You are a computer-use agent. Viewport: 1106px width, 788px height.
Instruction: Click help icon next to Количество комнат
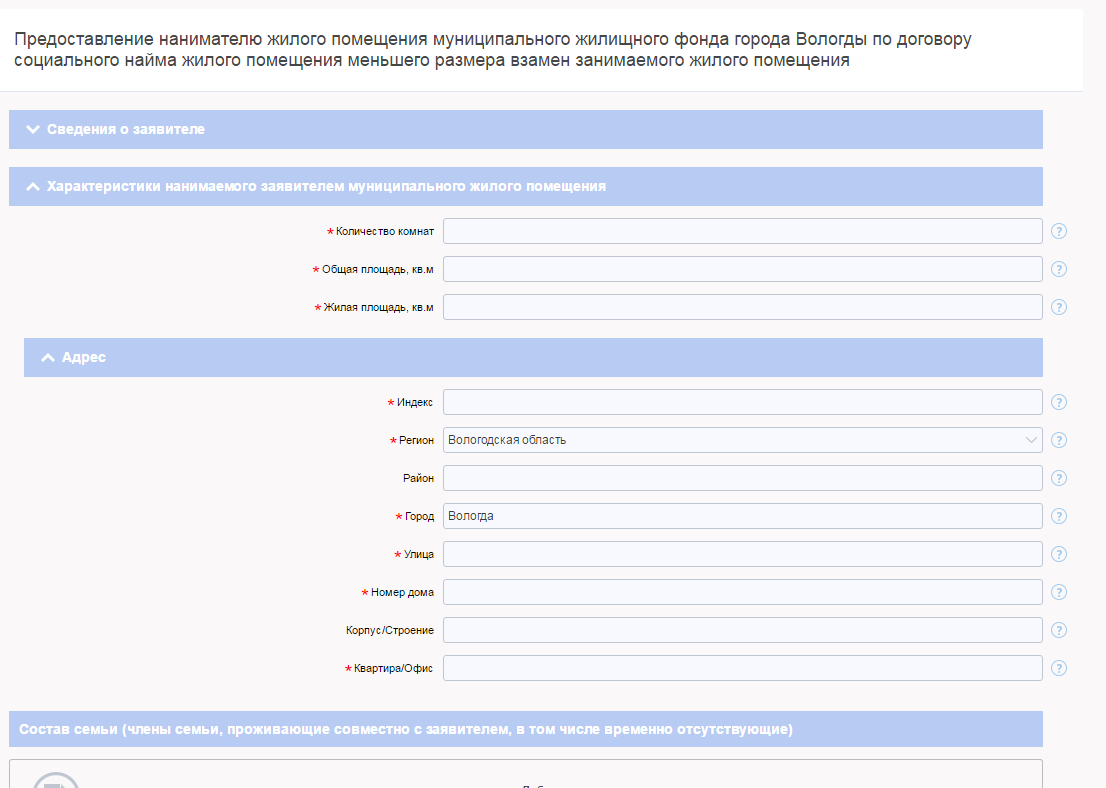pyautogui.click(x=1059, y=231)
